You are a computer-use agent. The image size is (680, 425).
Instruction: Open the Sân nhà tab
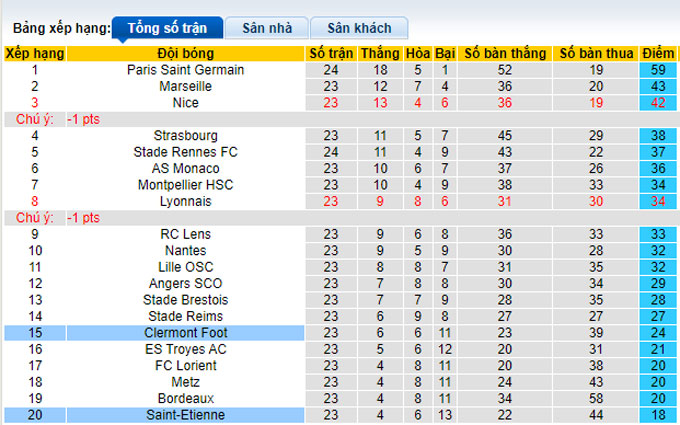(265, 28)
